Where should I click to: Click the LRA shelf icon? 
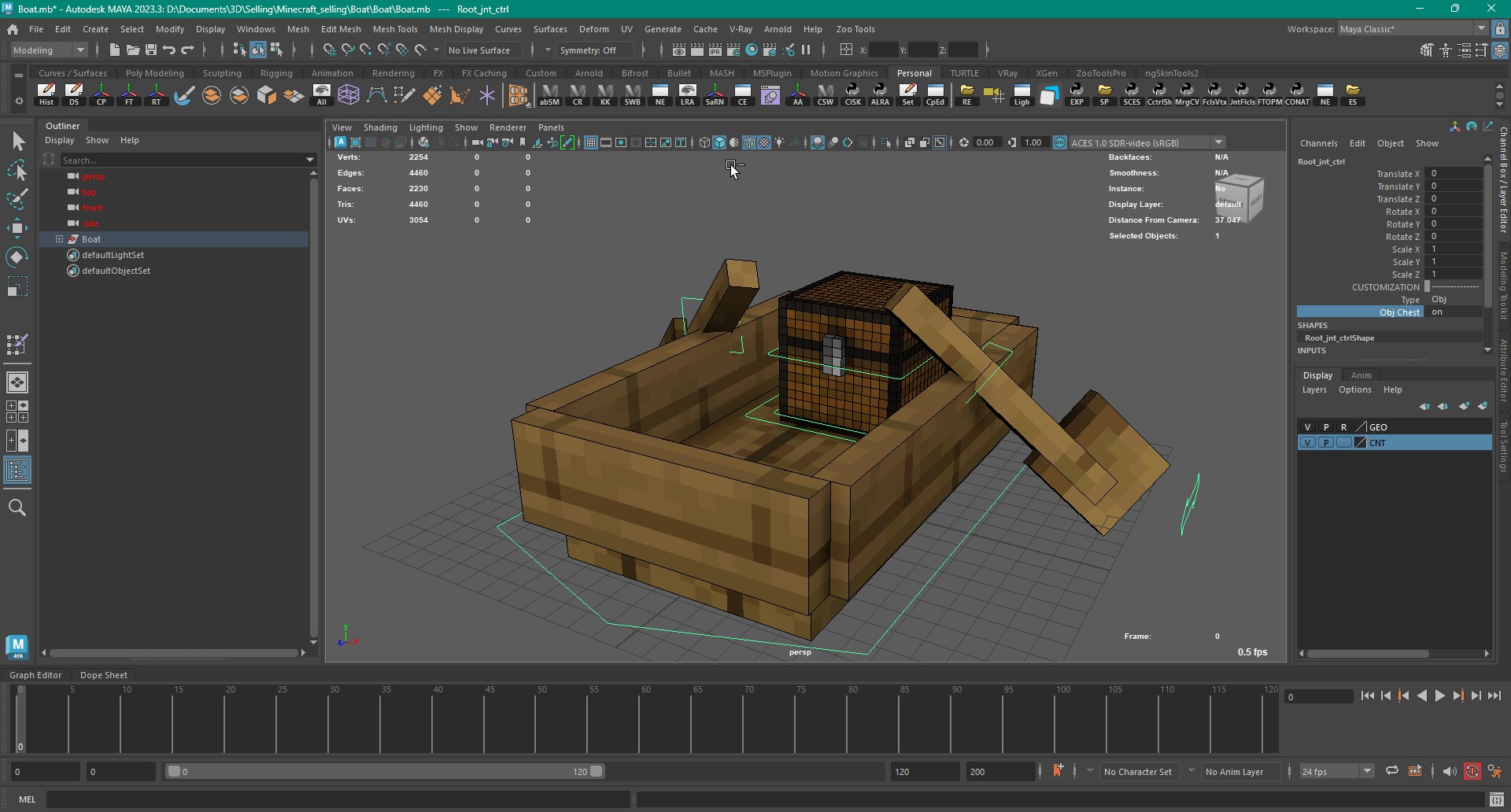[x=687, y=94]
